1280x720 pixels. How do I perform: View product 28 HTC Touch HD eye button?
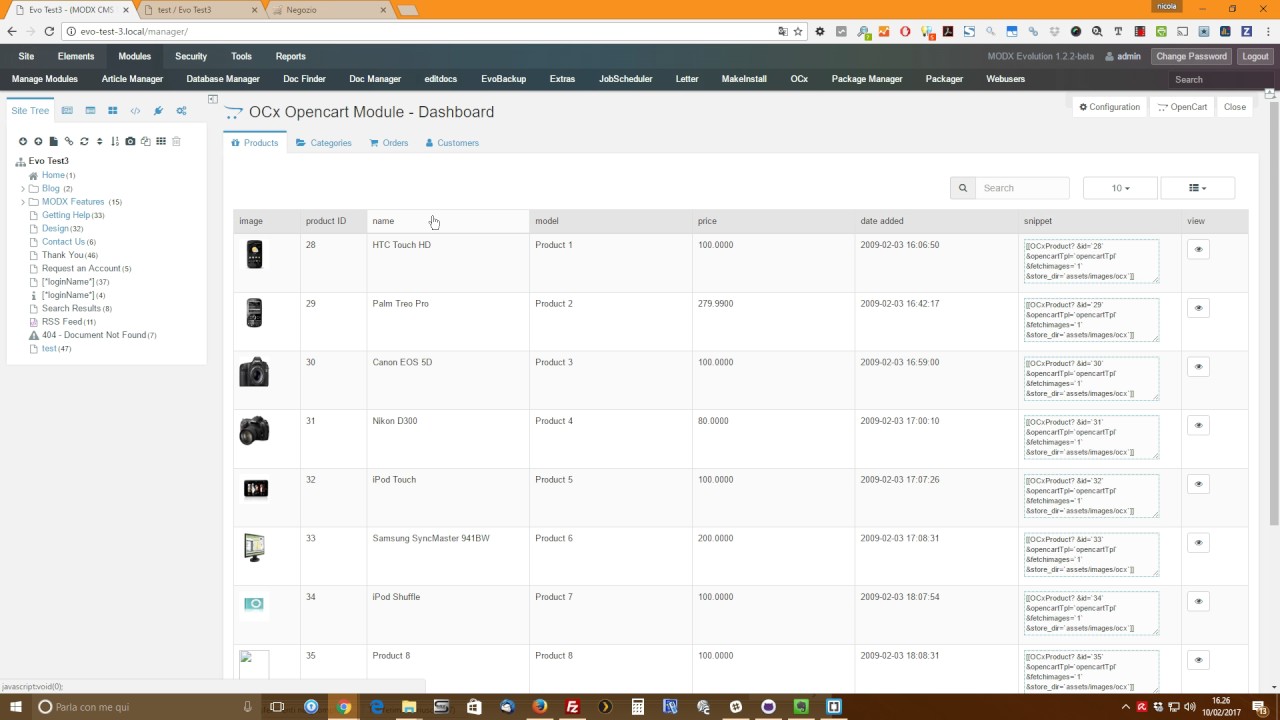(x=1198, y=249)
